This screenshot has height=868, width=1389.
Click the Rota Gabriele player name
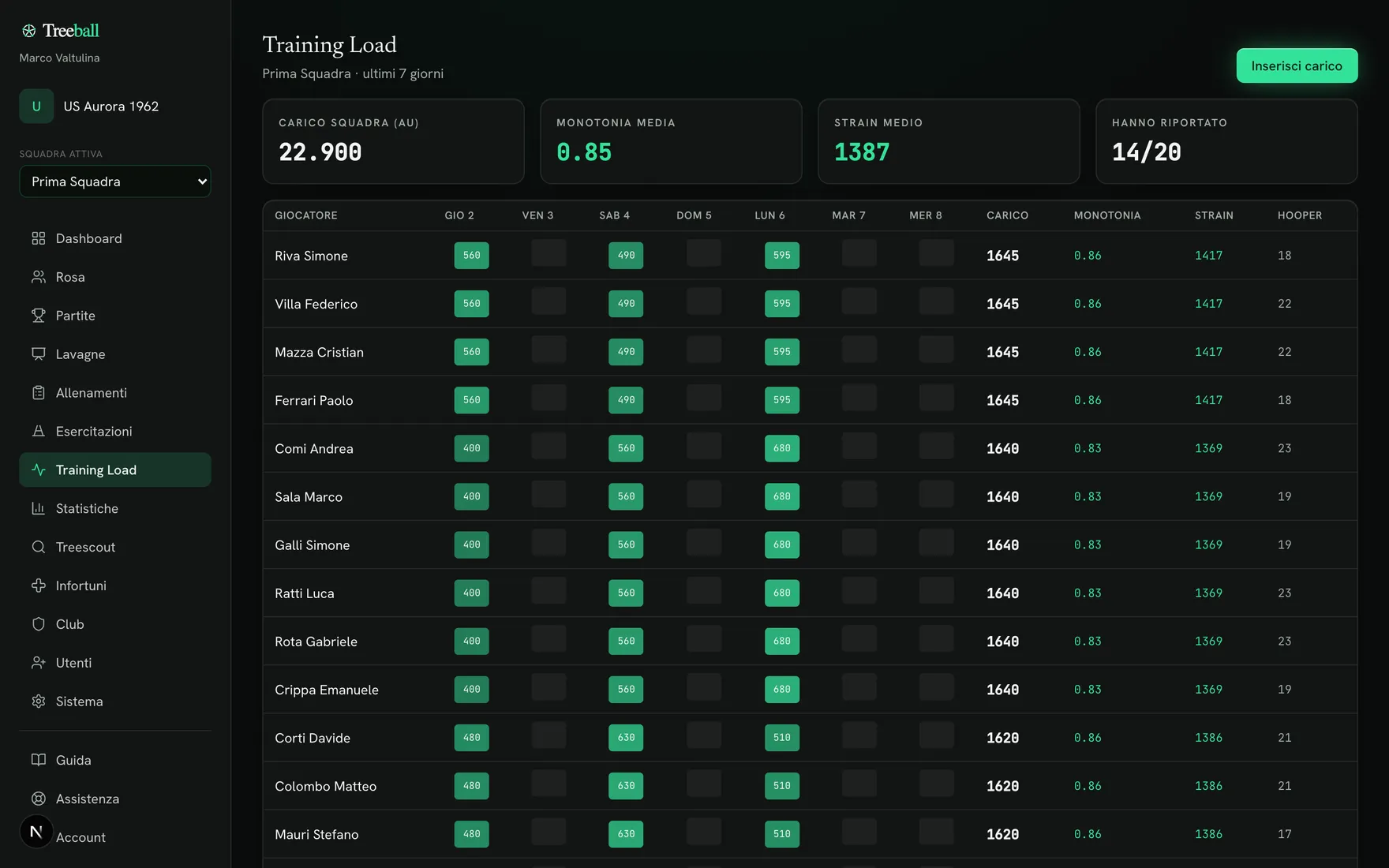tap(316, 642)
